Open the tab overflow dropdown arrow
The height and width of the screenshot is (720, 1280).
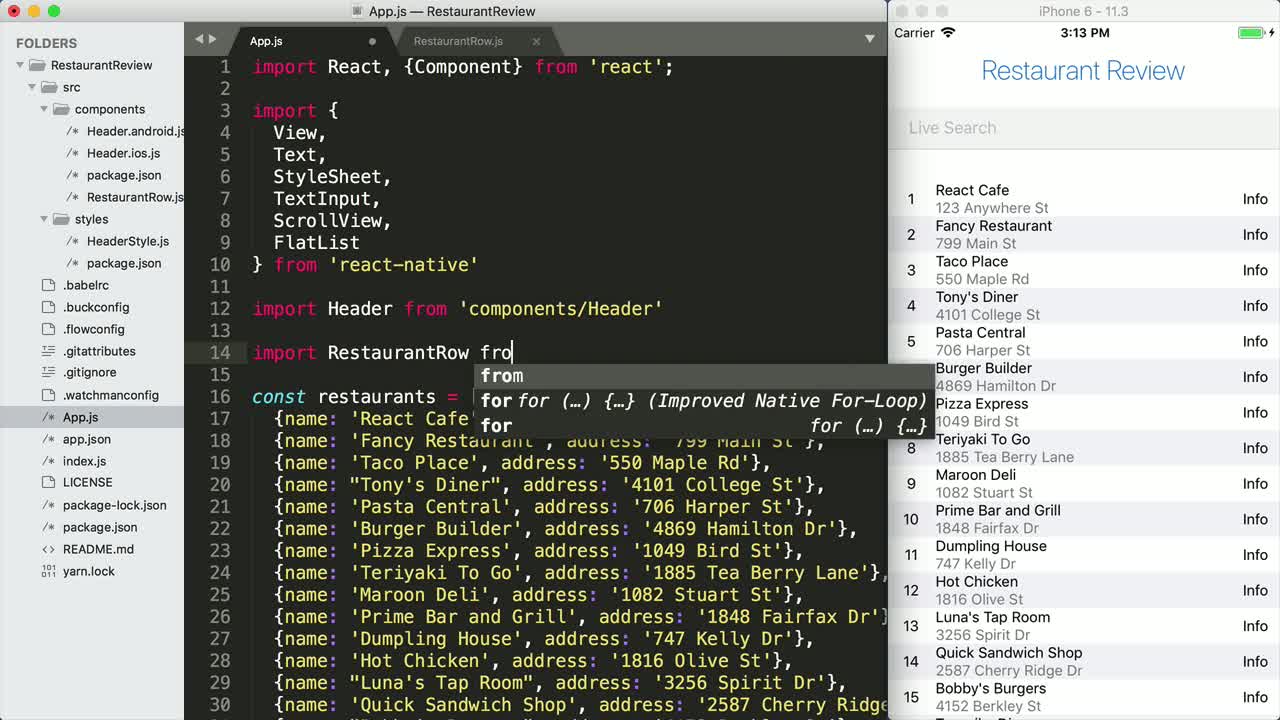869,39
